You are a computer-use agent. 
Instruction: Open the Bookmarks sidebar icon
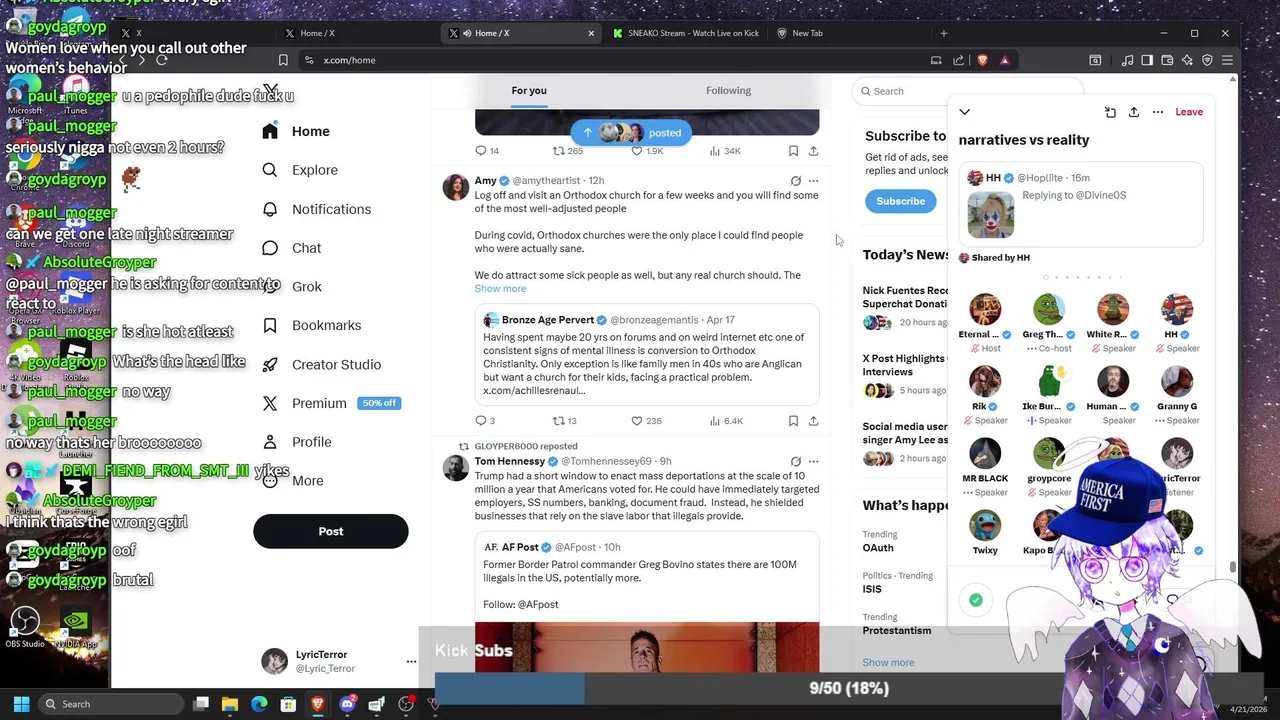click(270, 325)
